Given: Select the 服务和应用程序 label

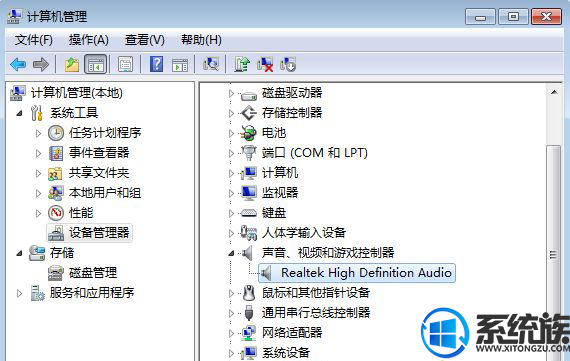Looking at the screenshot, I should (92, 293).
